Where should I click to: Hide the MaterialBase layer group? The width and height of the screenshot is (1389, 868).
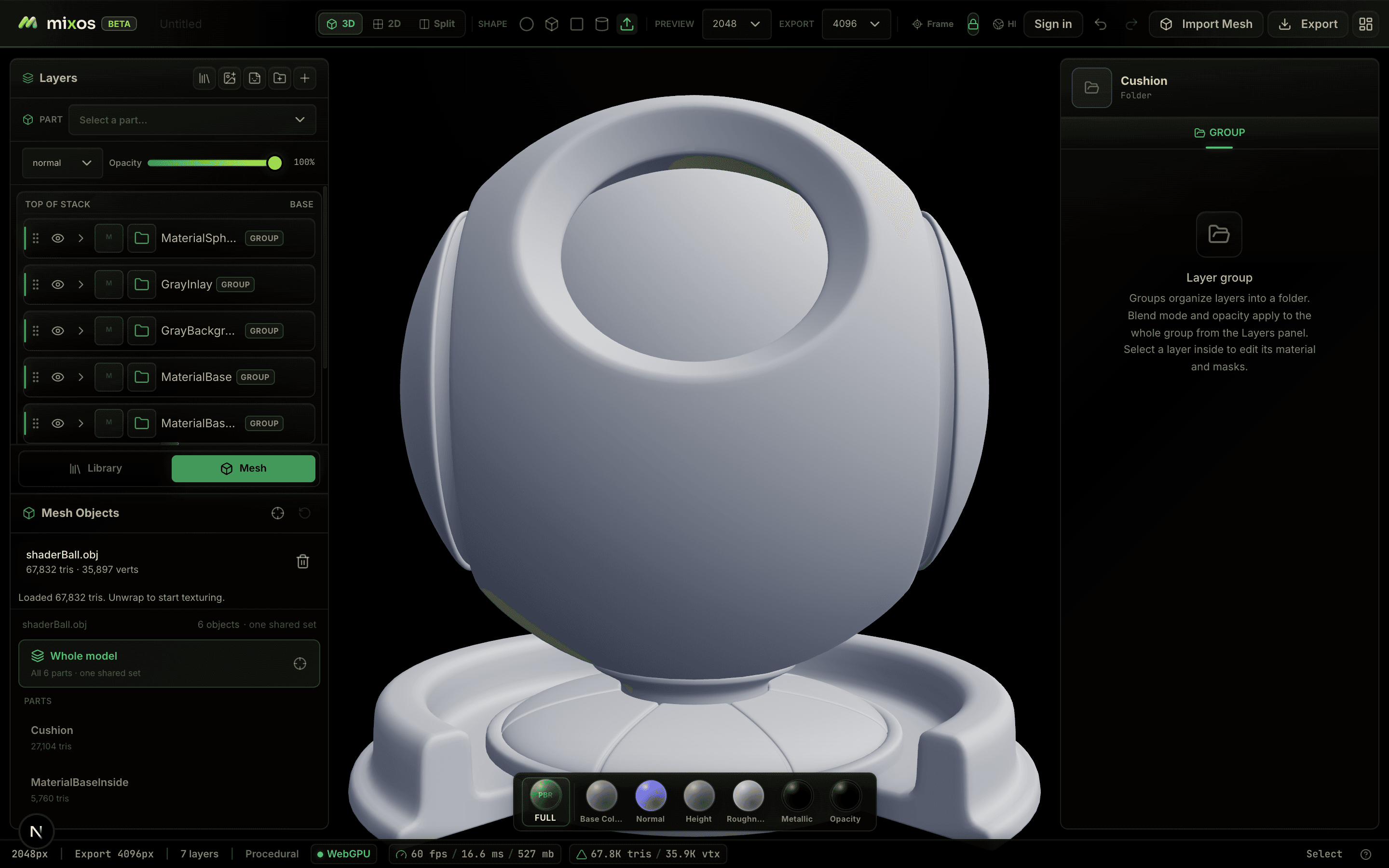[x=58, y=377]
